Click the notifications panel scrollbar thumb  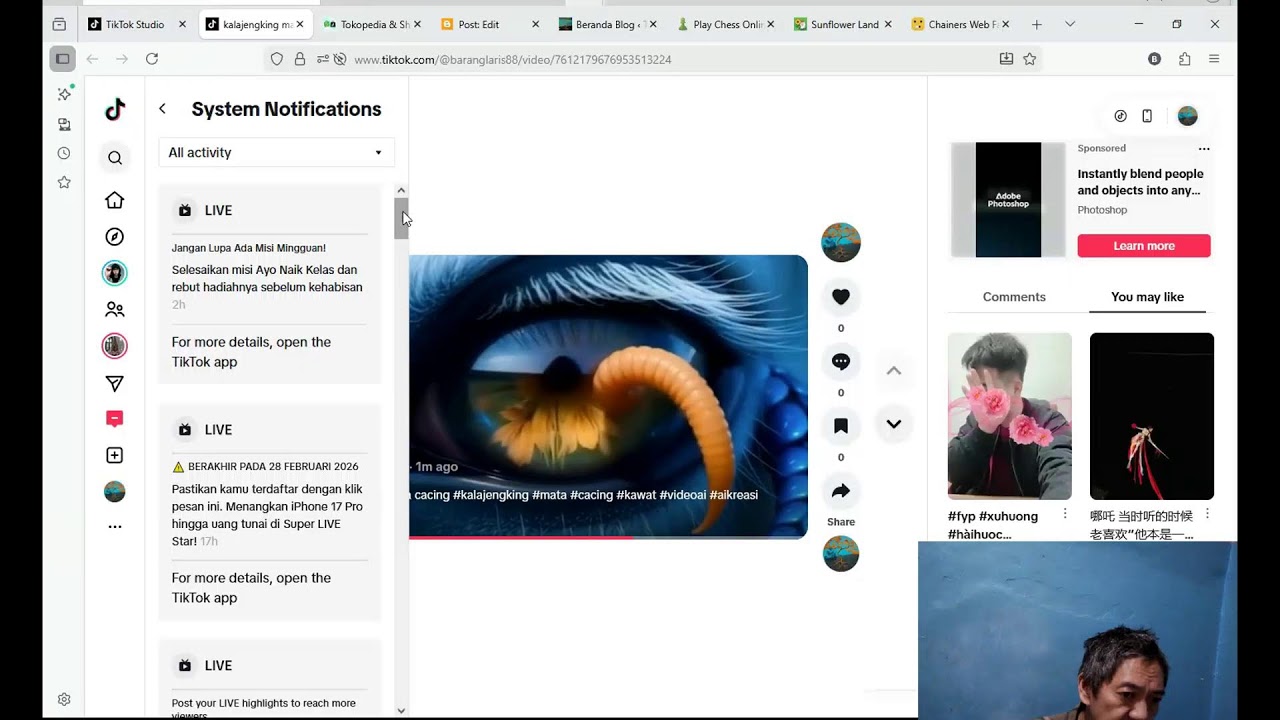pyautogui.click(x=401, y=218)
